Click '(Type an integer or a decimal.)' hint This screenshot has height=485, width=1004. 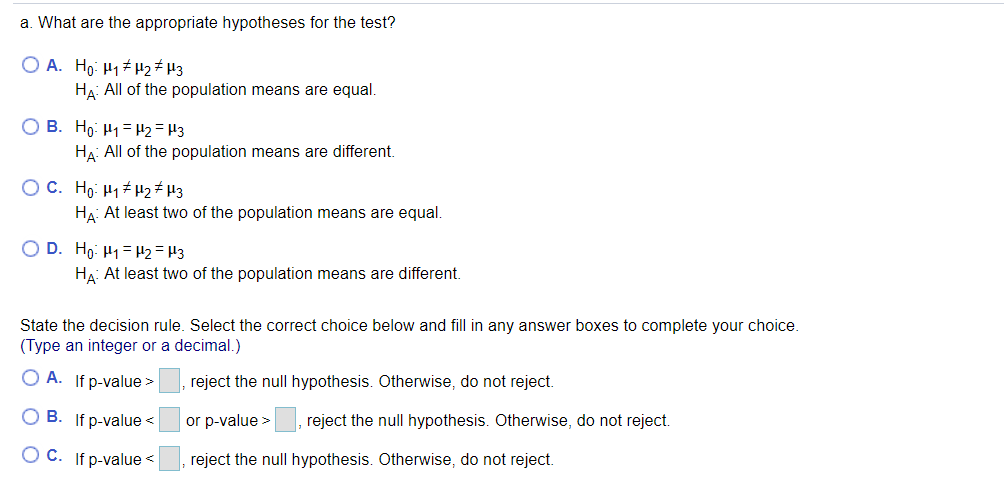(130, 346)
